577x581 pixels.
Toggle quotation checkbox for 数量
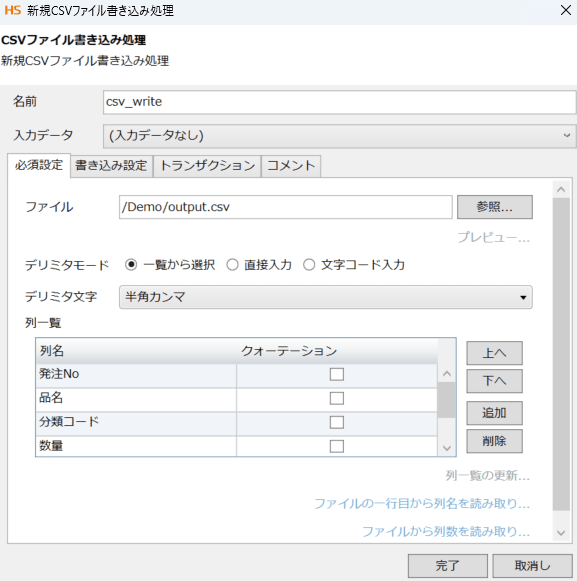click(x=337, y=446)
